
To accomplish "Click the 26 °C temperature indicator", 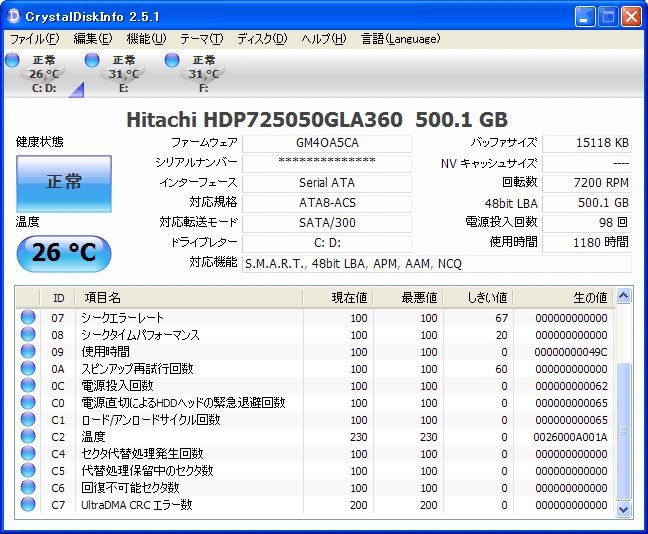I will pyautogui.click(x=64, y=252).
